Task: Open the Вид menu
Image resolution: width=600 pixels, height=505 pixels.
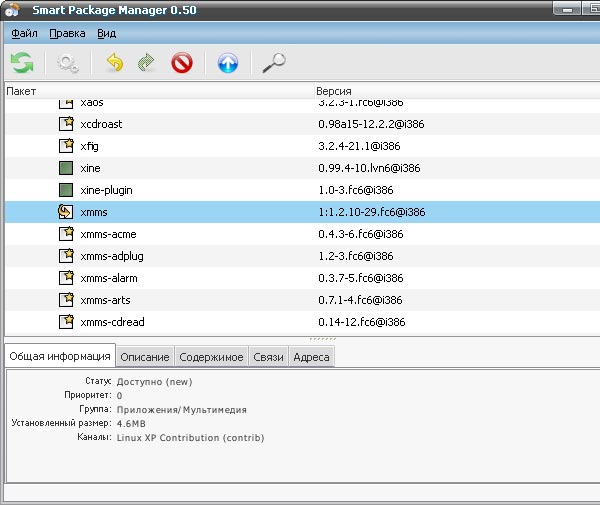Action: (106, 33)
